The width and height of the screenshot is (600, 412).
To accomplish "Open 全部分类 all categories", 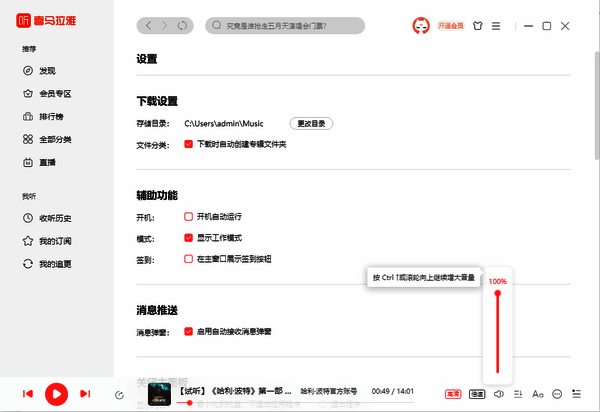I will pos(47,140).
